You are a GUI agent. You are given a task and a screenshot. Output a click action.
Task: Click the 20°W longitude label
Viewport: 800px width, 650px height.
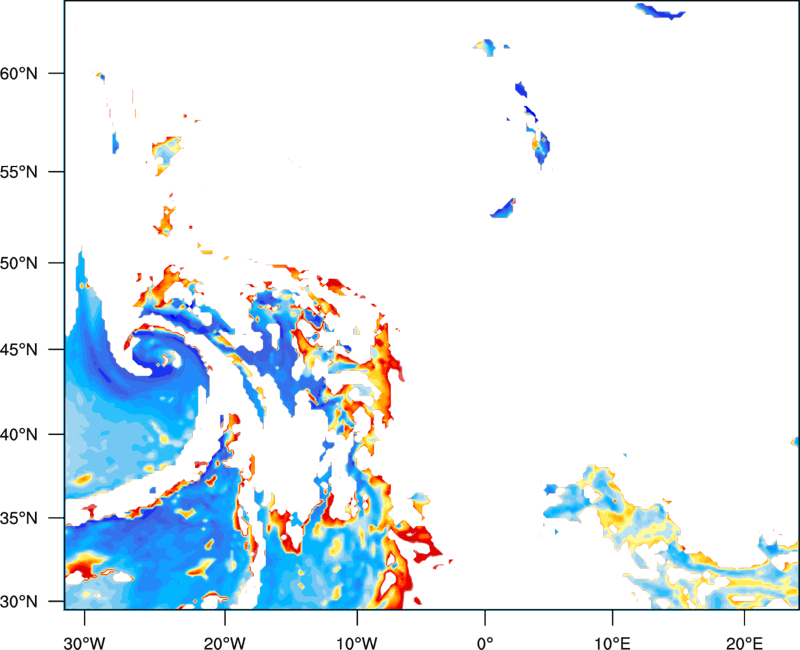point(224,643)
